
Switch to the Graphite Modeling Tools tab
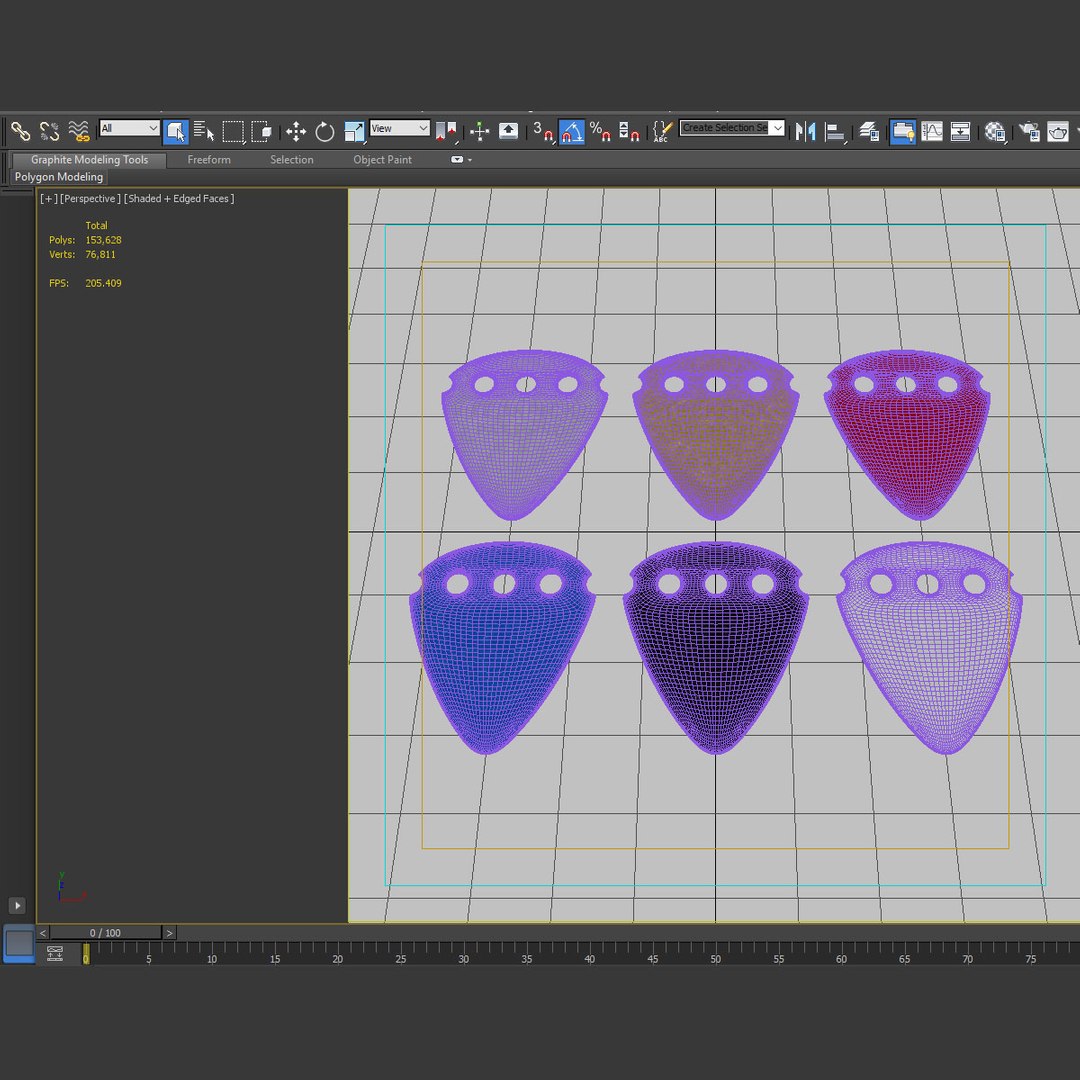[x=90, y=160]
